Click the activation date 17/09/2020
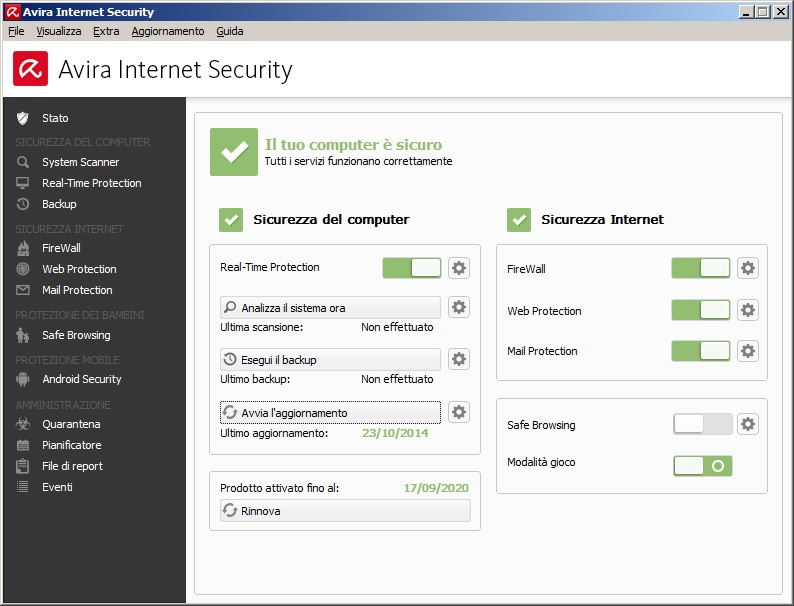The width and height of the screenshot is (794, 606). coord(436,488)
